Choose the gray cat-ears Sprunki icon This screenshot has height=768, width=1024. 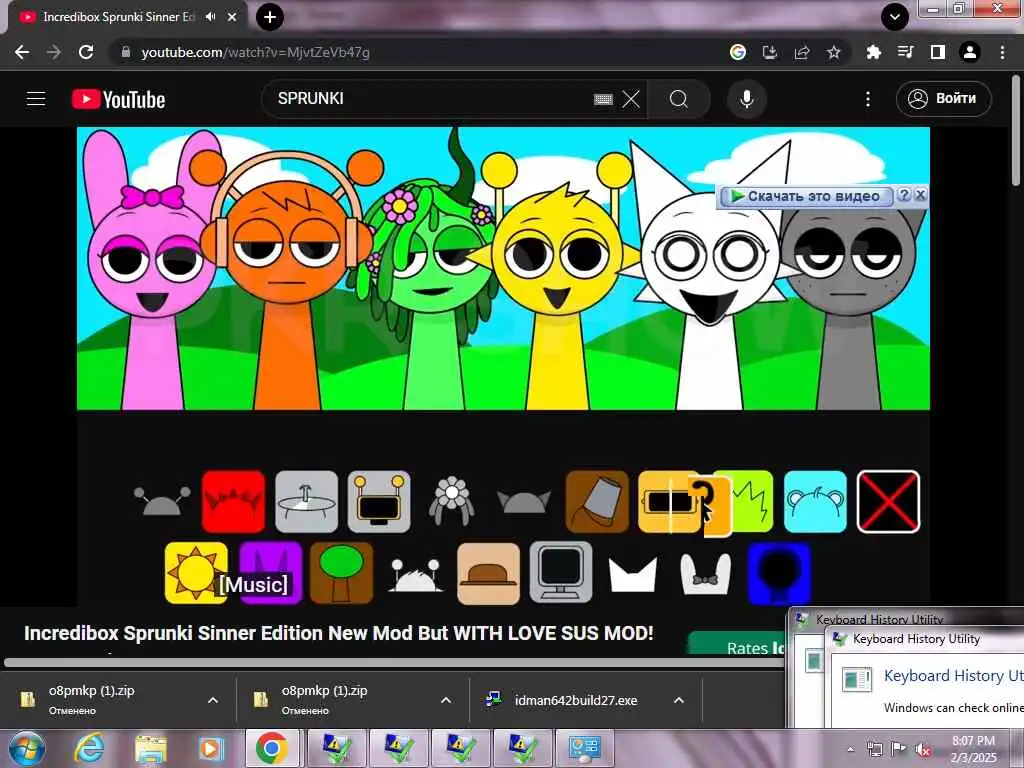524,502
